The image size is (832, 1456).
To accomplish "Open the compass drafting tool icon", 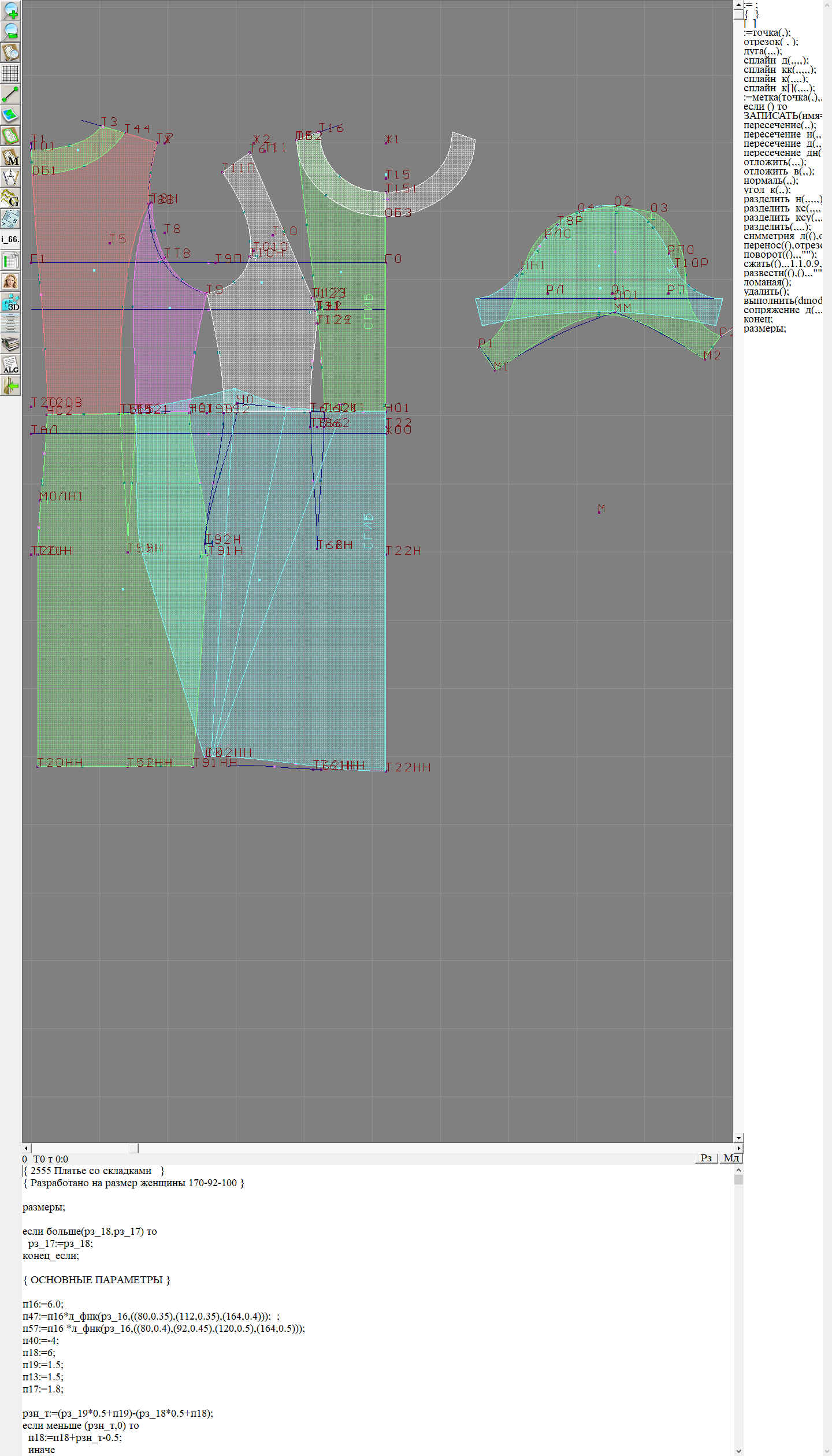I will pos(10,177).
